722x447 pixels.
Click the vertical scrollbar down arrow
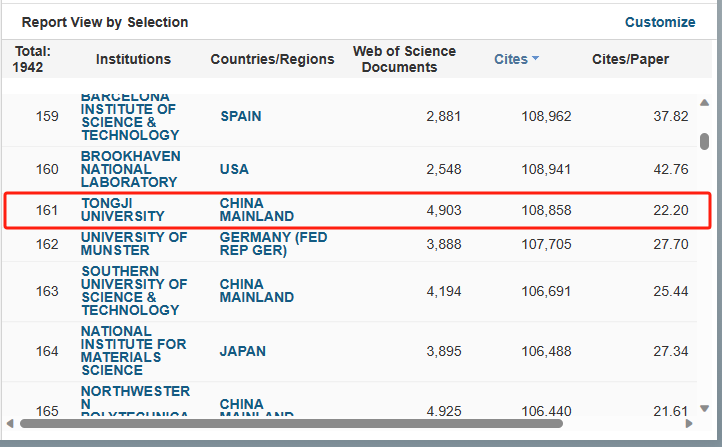click(x=704, y=409)
